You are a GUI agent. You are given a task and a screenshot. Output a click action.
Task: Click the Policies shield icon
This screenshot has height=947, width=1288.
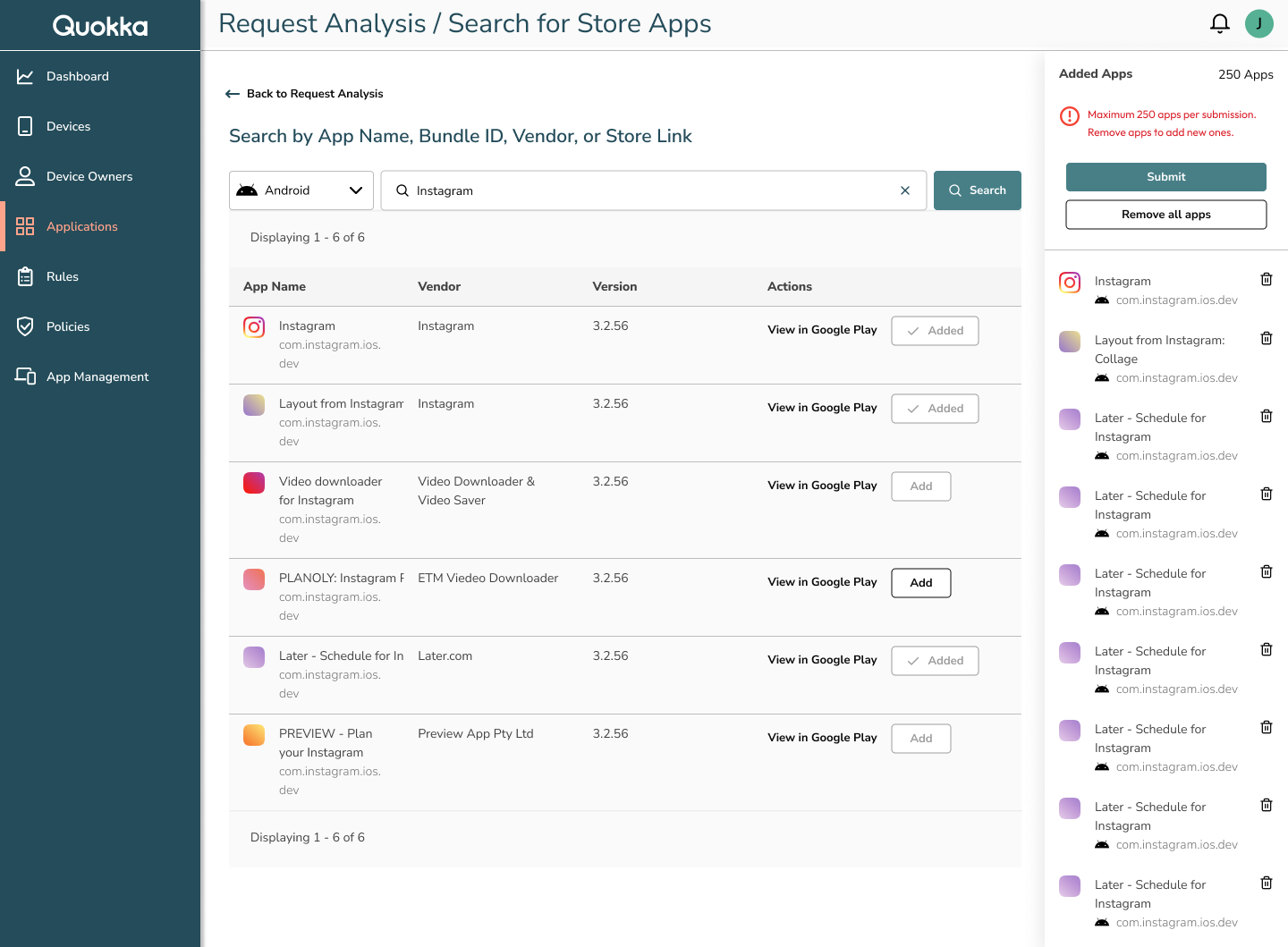[x=25, y=326]
